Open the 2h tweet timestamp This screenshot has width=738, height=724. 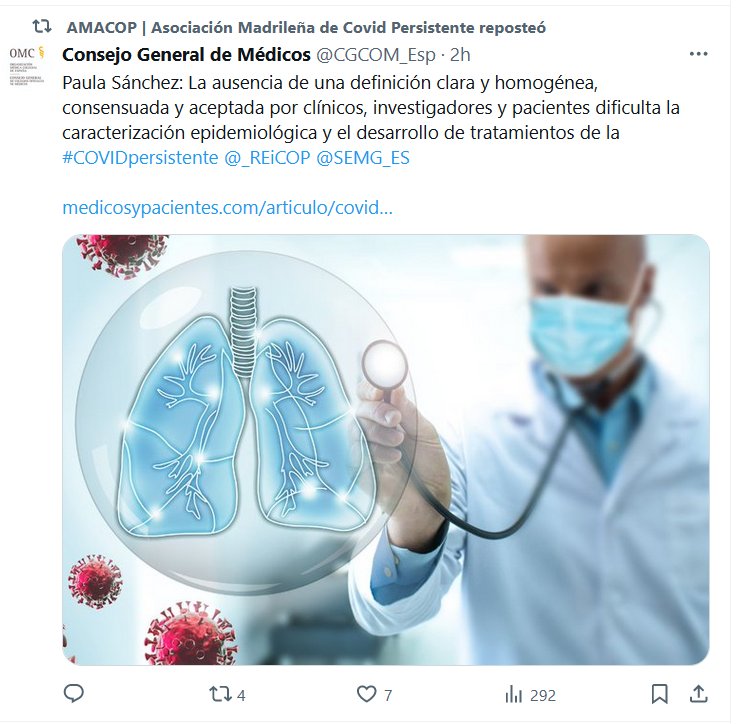coord(460,55)
